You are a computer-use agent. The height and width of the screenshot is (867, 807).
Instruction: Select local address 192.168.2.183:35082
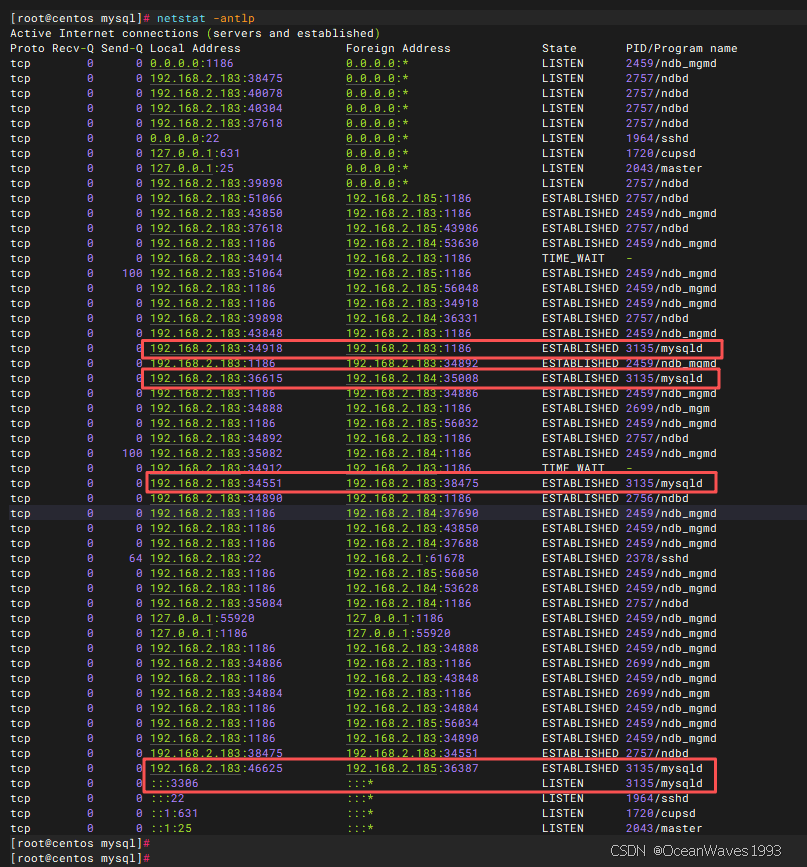pyautogui.click(x=216, y=453)
